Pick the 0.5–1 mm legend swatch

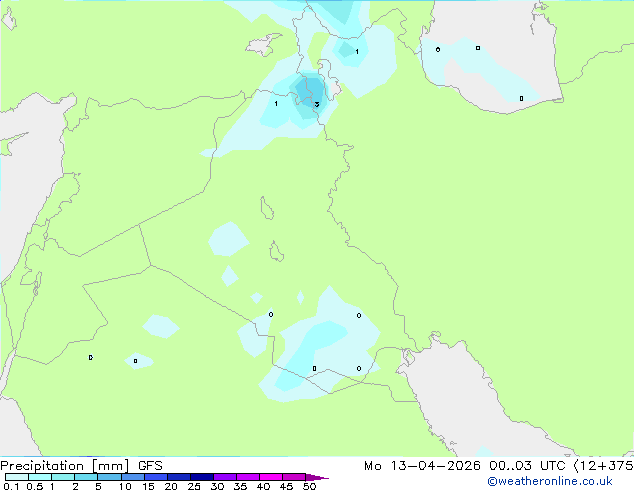click(x=40, y=477)
